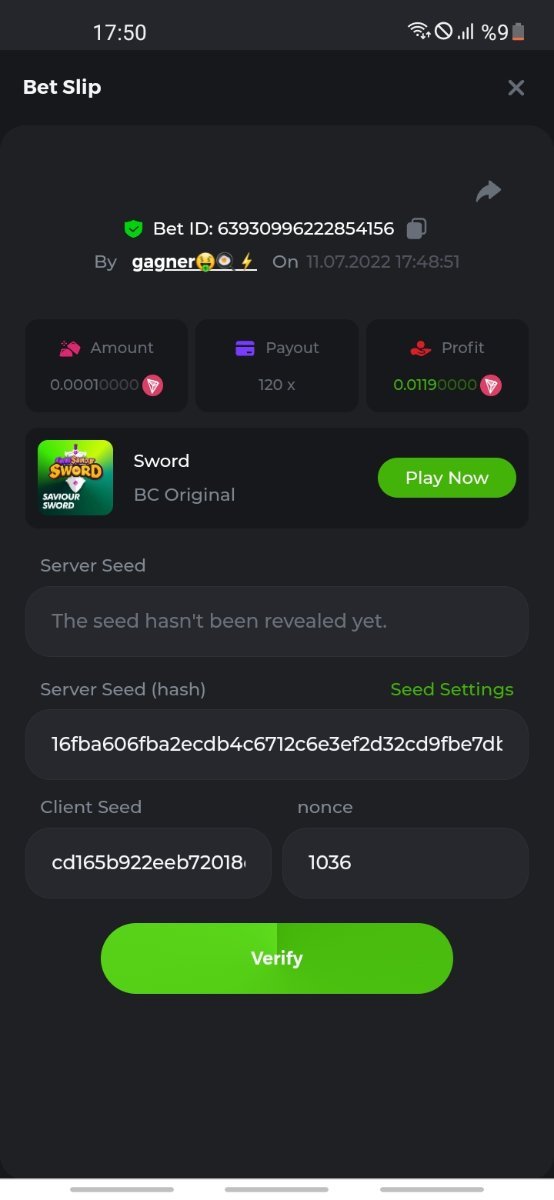This screenshot has width=554, height=1200.
Task: Click the Play Now button
Action: coord(447,478)
